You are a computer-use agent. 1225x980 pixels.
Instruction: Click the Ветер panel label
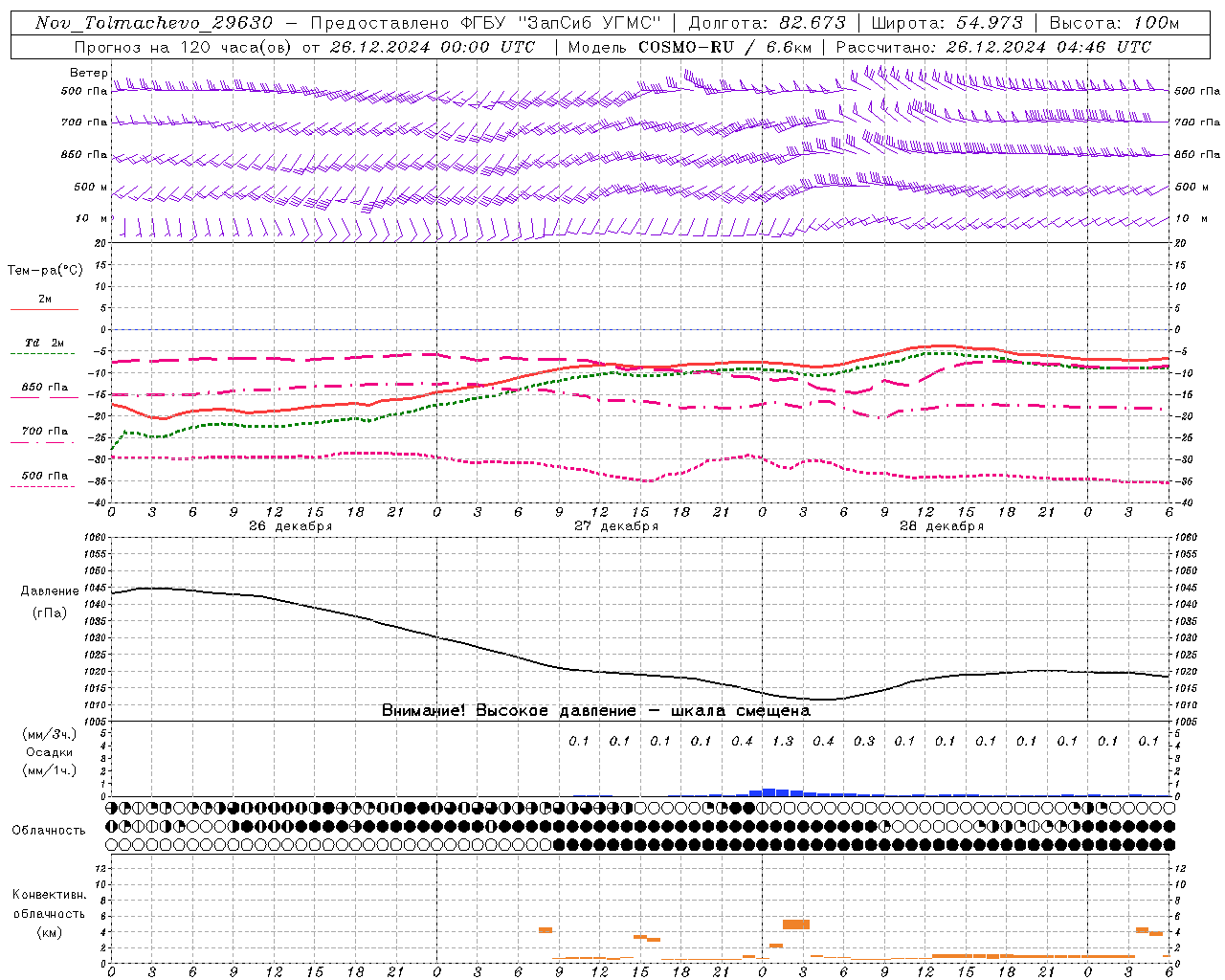88,73
